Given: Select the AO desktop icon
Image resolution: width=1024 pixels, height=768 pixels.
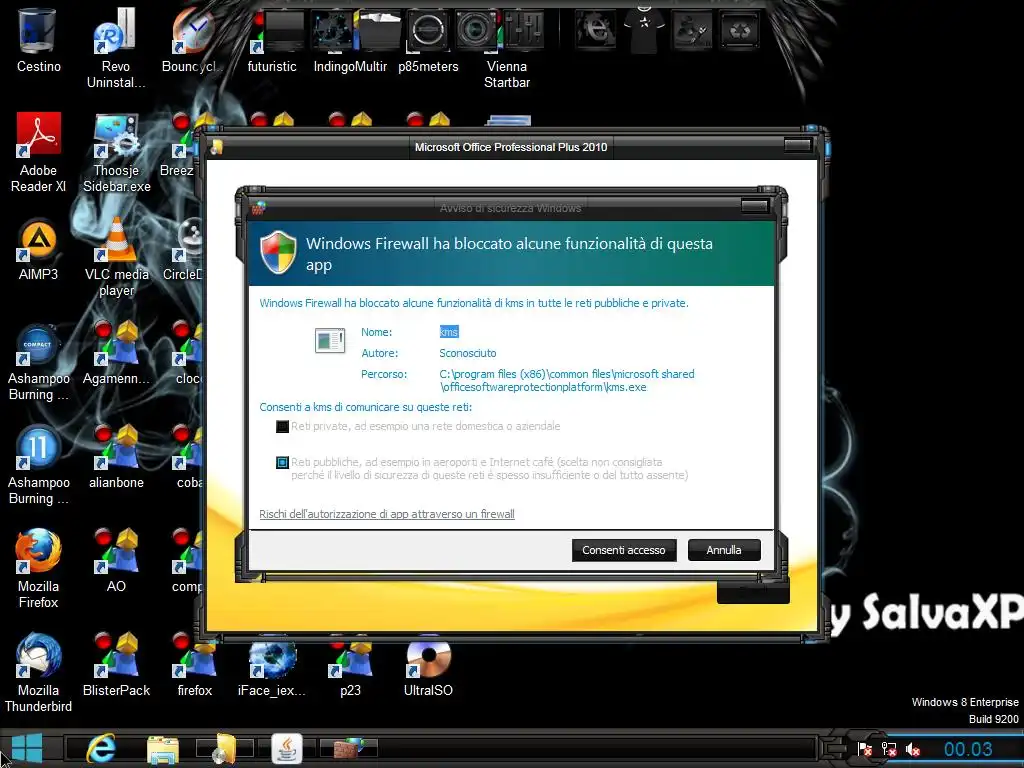Looking at the screenshot, I should point(116,560).
